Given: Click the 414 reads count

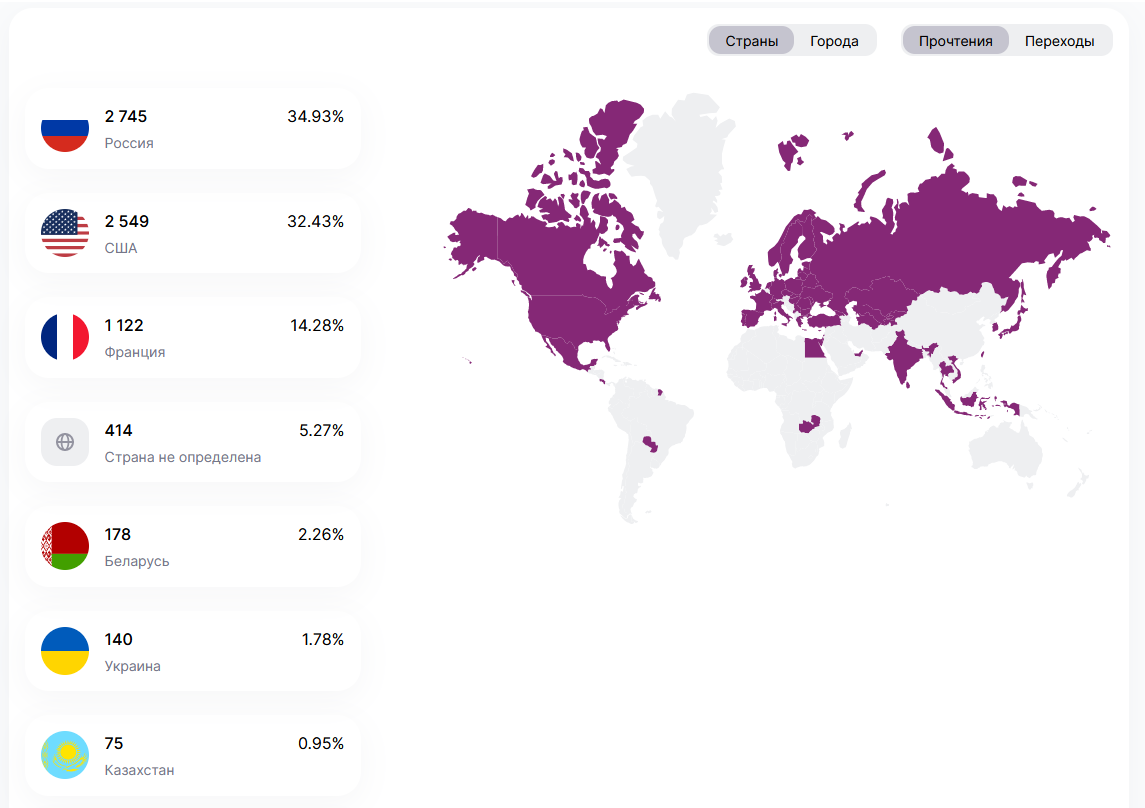Looking at the screenshot, I should [x=118, y=431].
